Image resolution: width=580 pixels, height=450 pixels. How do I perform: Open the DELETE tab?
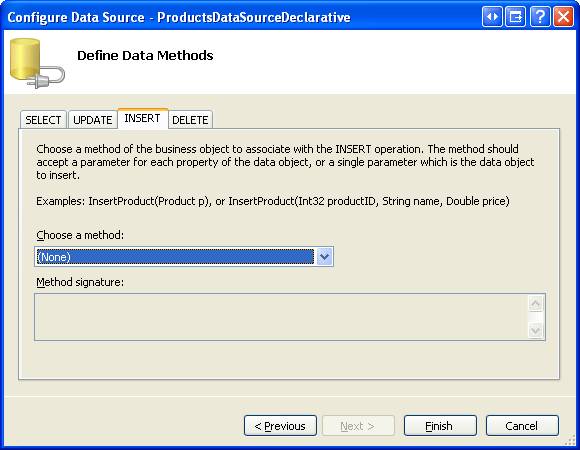[x=190, y=120]
